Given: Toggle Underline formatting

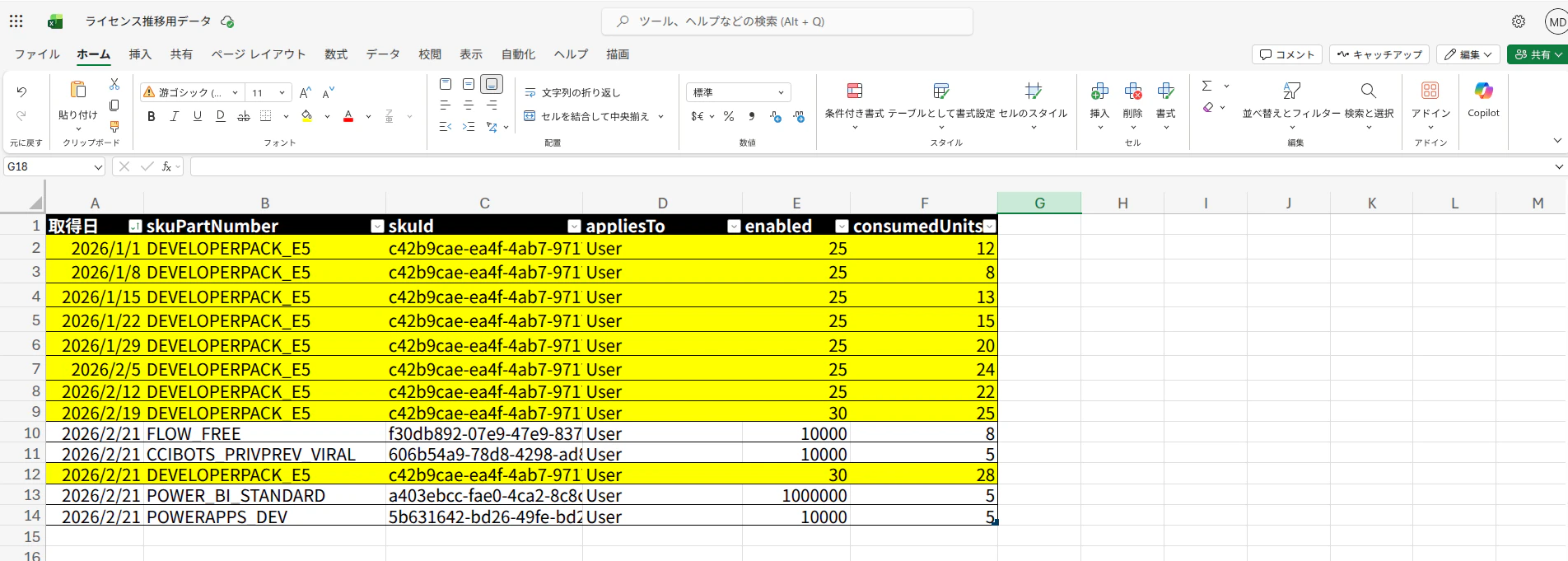Looking at the screenshot, I should (198, 117).
